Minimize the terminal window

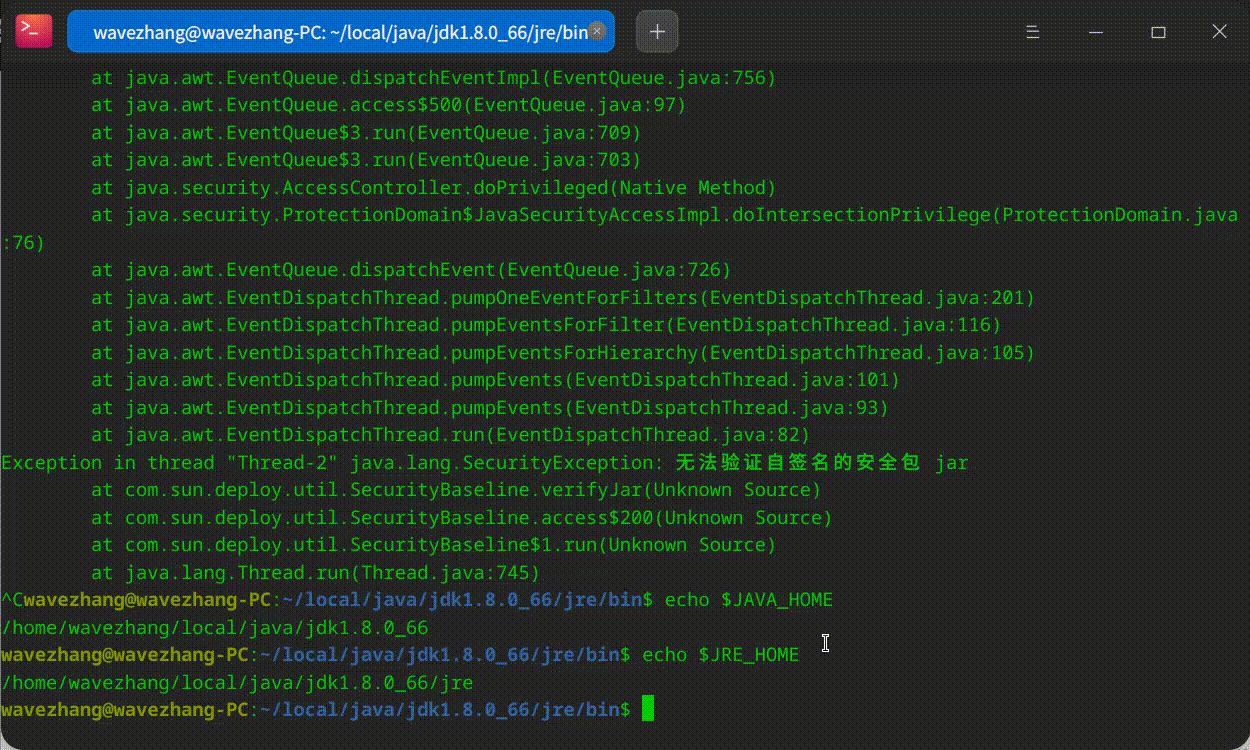click(1096, 33)
